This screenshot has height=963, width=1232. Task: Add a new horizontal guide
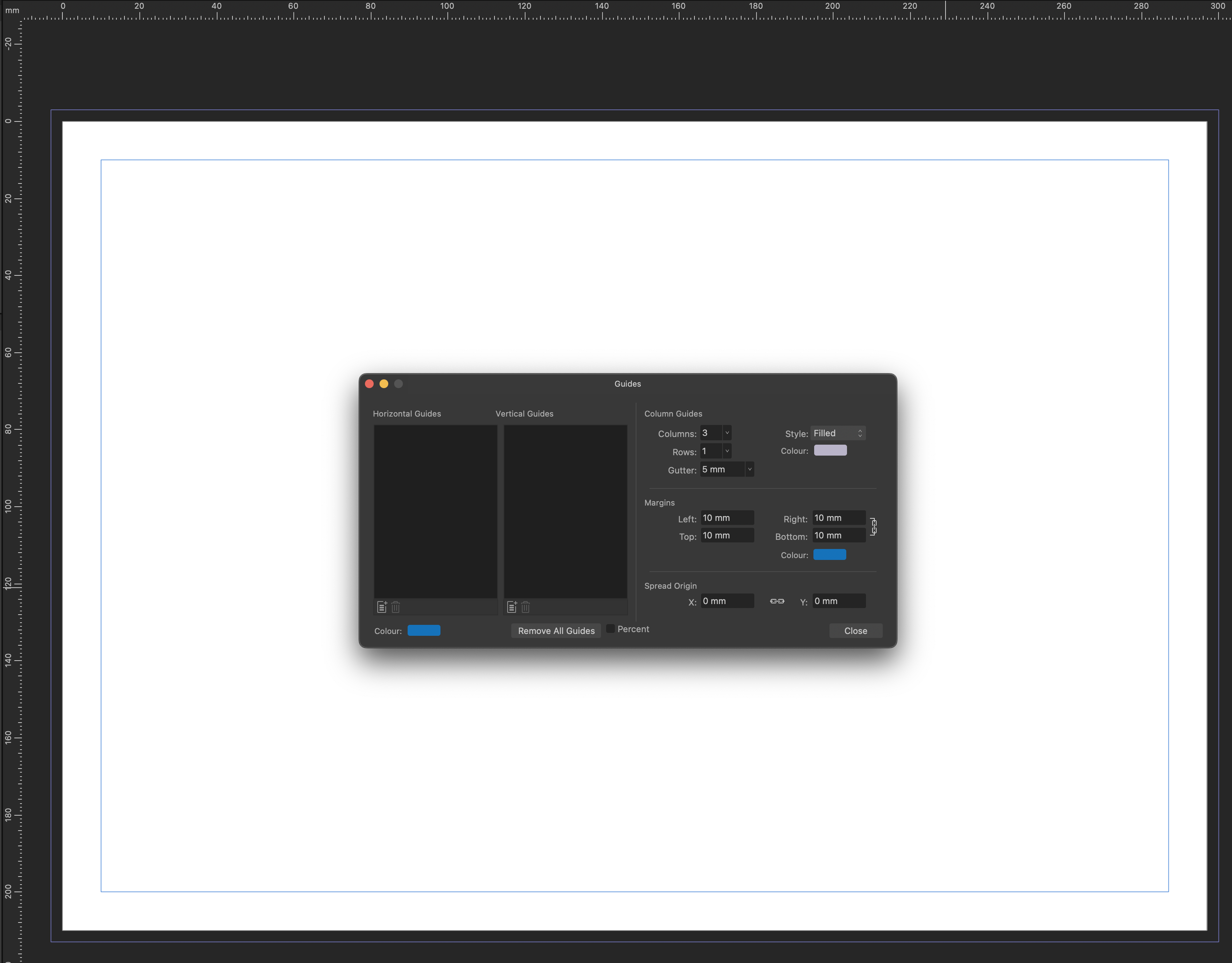pyautogui.click(x=382, y=607)
